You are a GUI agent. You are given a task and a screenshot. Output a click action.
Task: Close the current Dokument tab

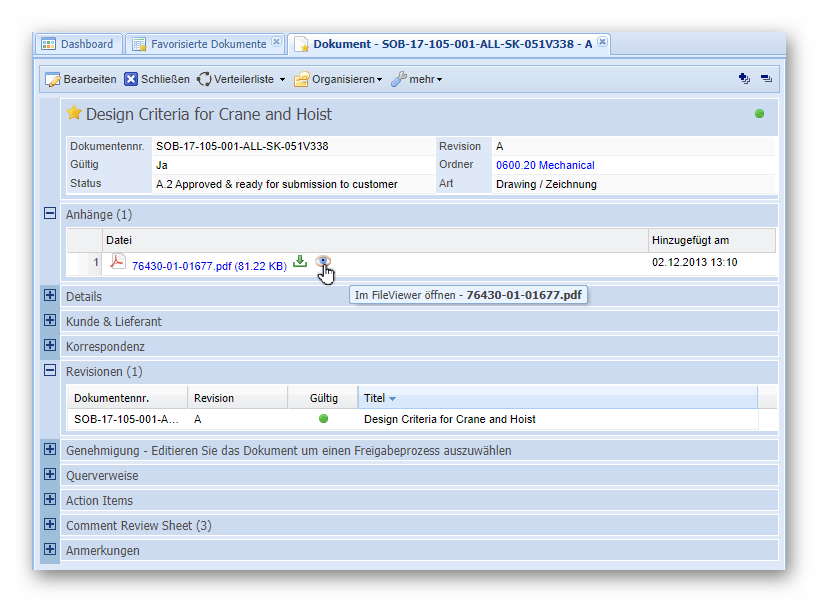click(x=602, y=43)
